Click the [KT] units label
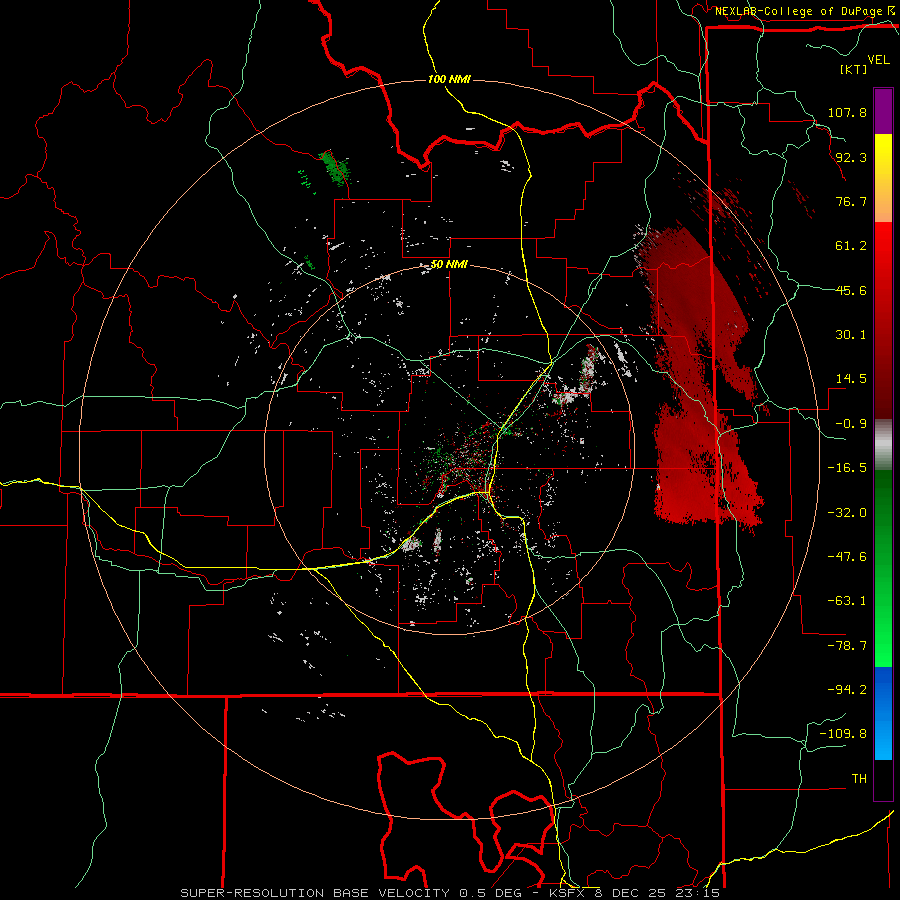Screen dimensions: 900x900 tap(854, 69)
